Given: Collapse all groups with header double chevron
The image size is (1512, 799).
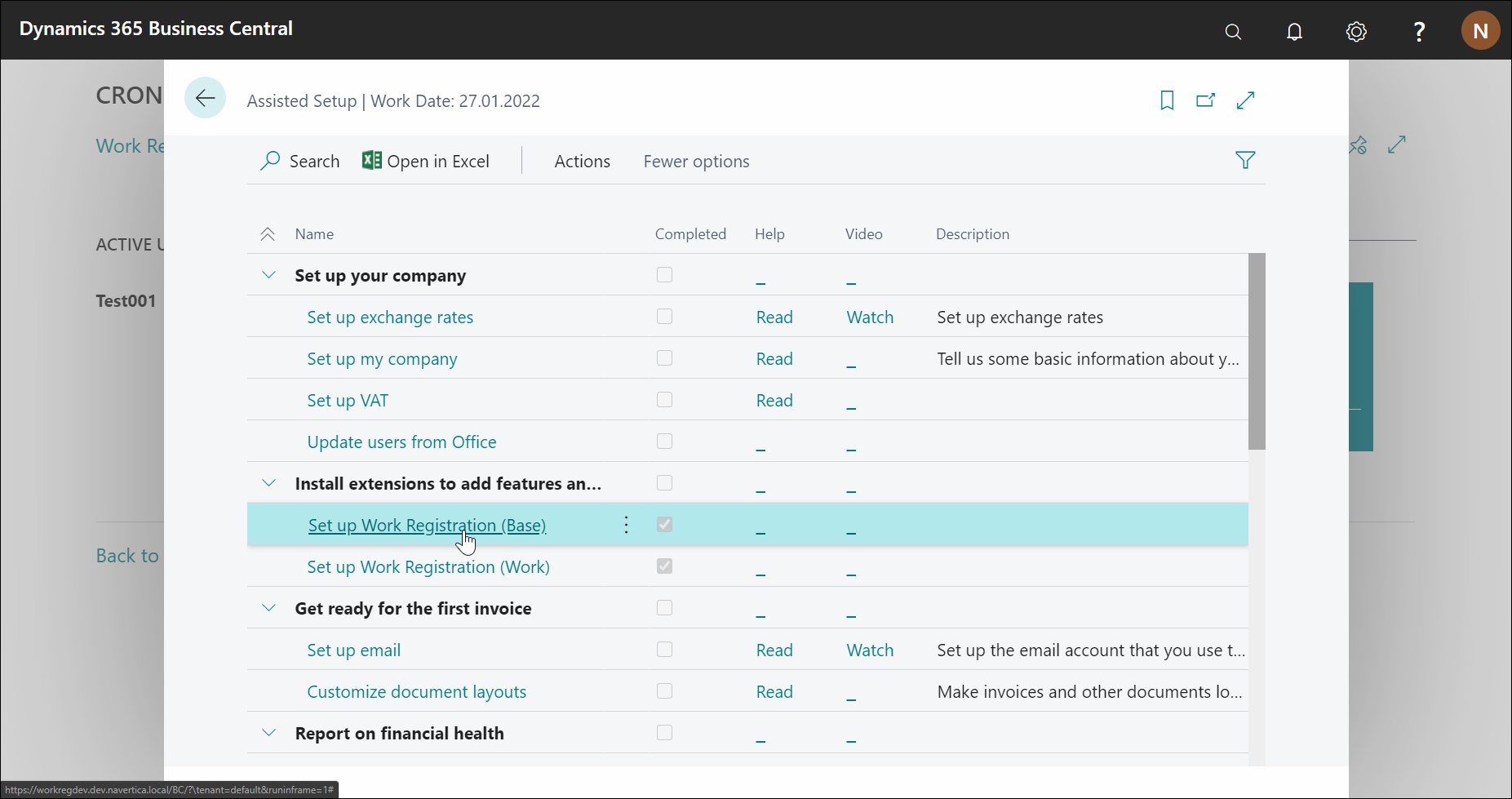Looking at the screenshot, I should [x=268, y=234].
